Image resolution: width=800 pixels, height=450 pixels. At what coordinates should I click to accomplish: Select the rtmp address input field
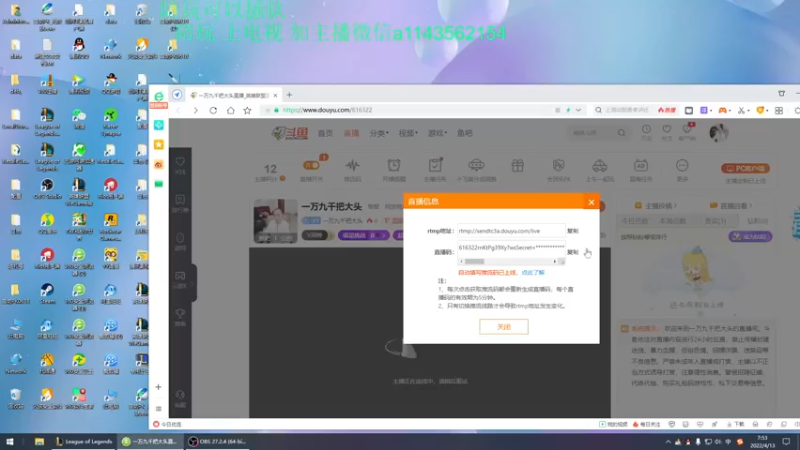tap(511, 231)
